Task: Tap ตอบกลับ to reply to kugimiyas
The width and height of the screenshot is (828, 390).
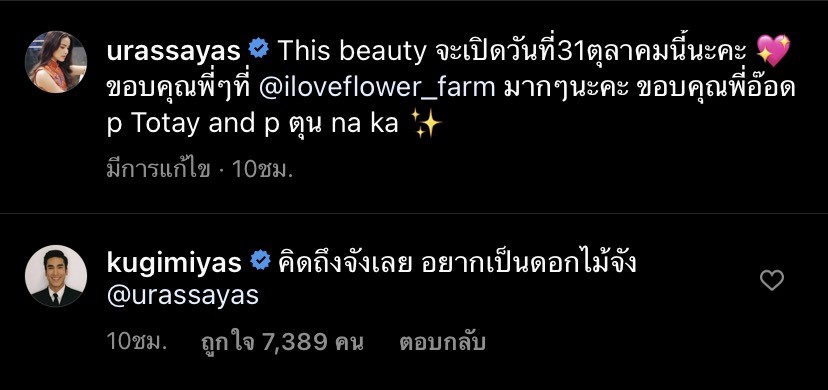Action: (443, 343)
